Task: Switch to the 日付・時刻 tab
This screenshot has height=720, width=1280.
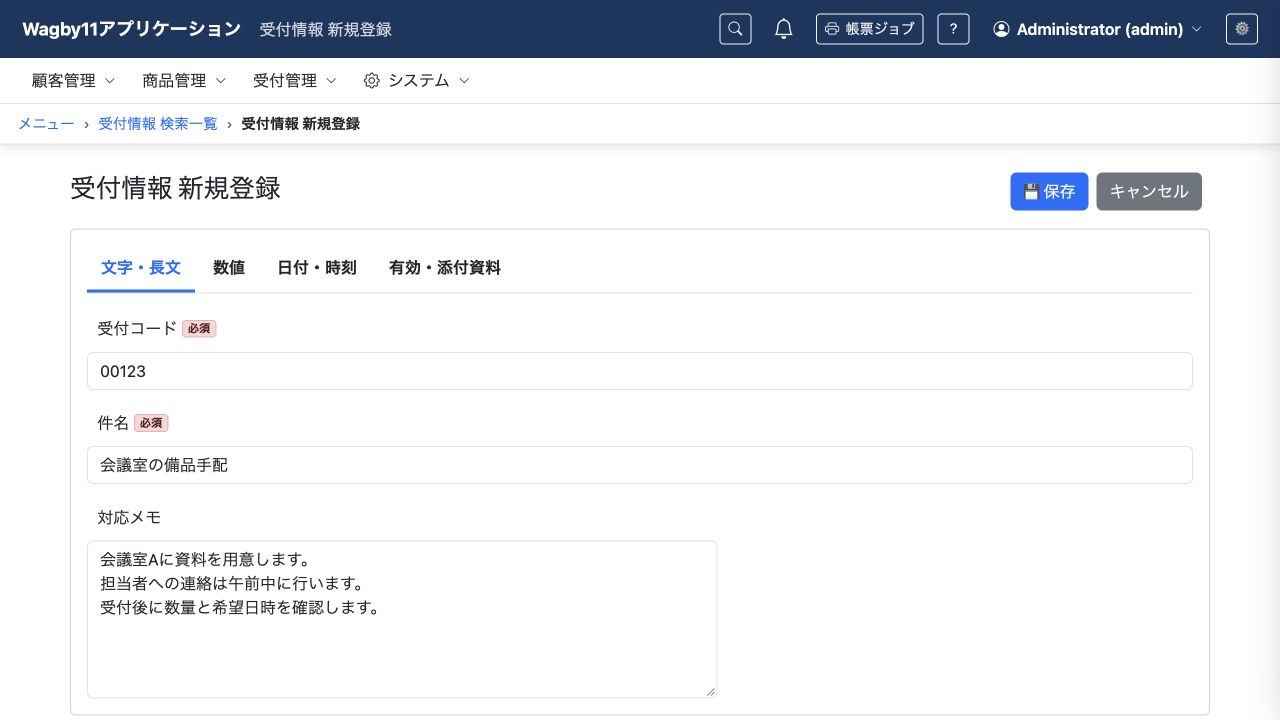Action: click(x=317, y=268)
